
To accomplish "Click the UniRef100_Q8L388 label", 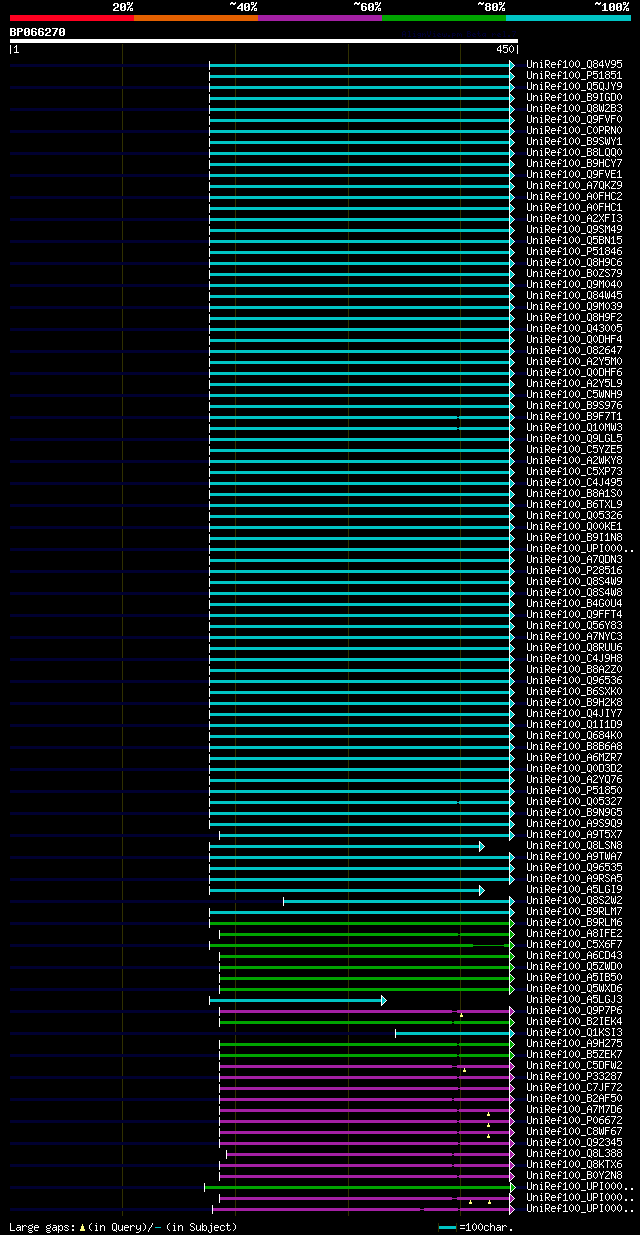I will tap(574, 1153).
